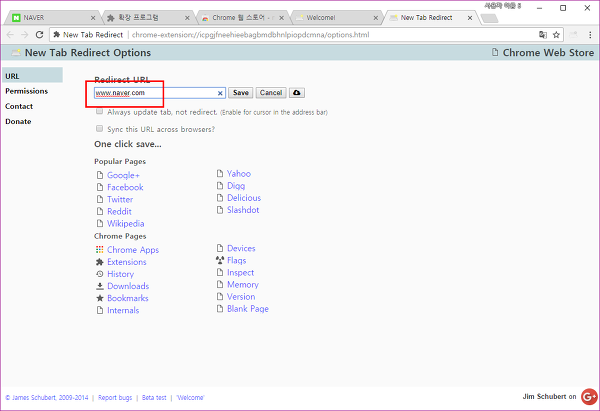Select the Devices link
The image size is (600, 411).
[x=241, y=248]
